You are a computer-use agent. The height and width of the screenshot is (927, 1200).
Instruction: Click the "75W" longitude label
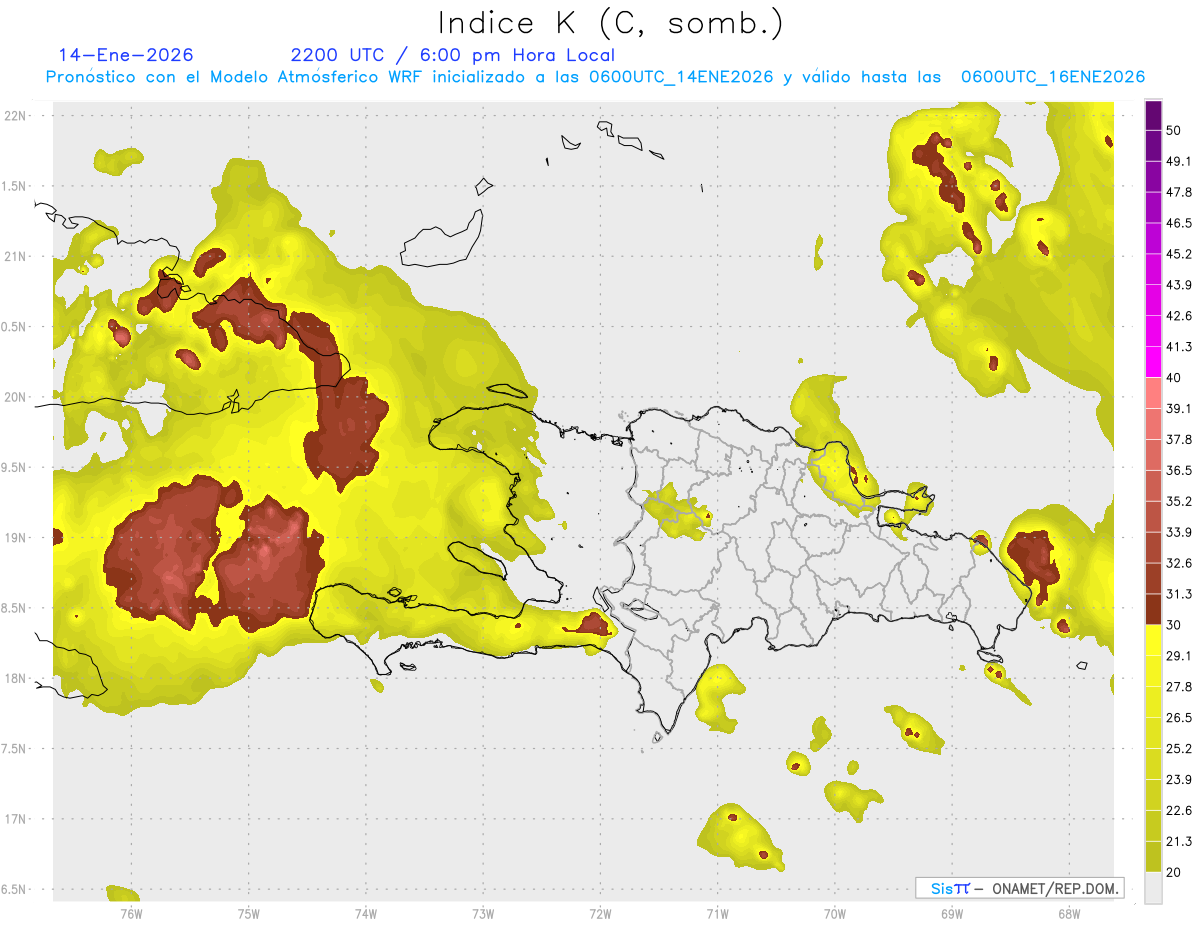coord(249,913)
